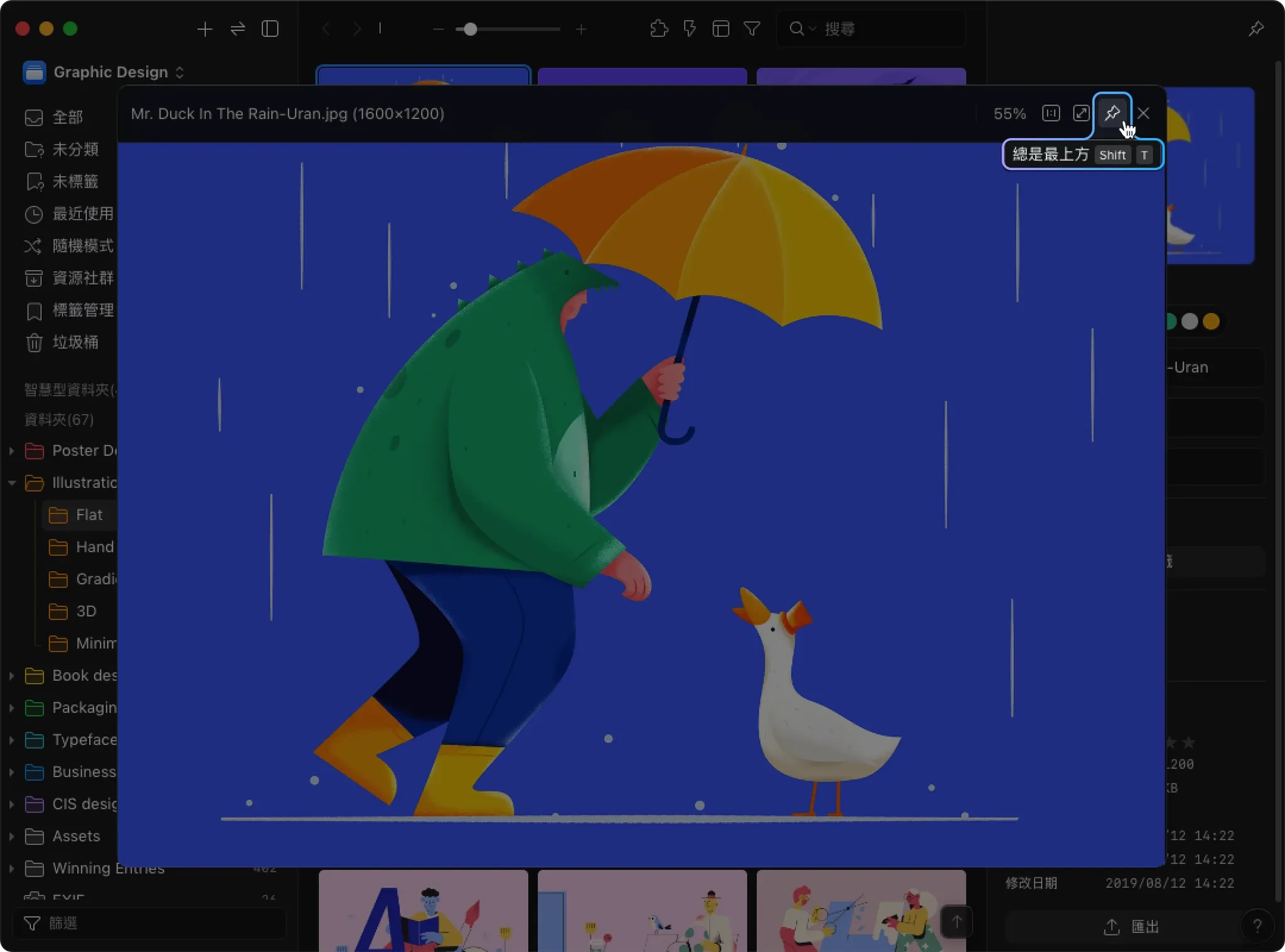Viewport: 1285px width, 952px height.
Task: Set preview to original 1:1 size
Action: [1051, 114]
